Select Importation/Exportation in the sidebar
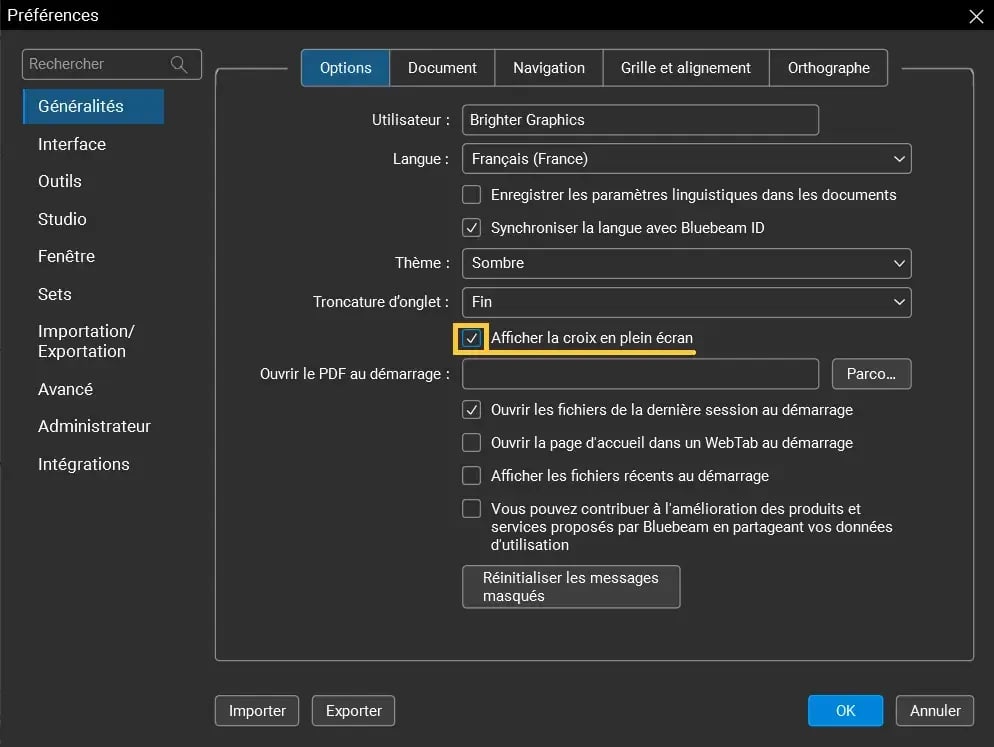 coord(86,341)
